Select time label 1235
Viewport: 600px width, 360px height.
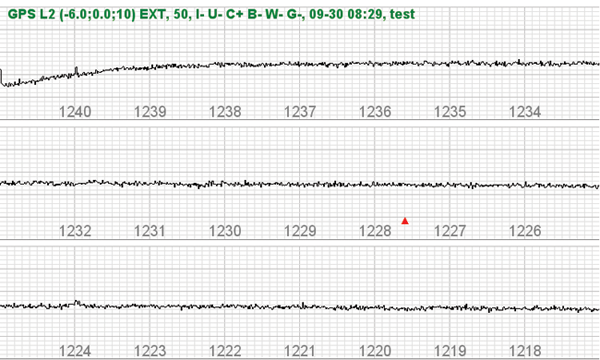click(x=450, y=112)
